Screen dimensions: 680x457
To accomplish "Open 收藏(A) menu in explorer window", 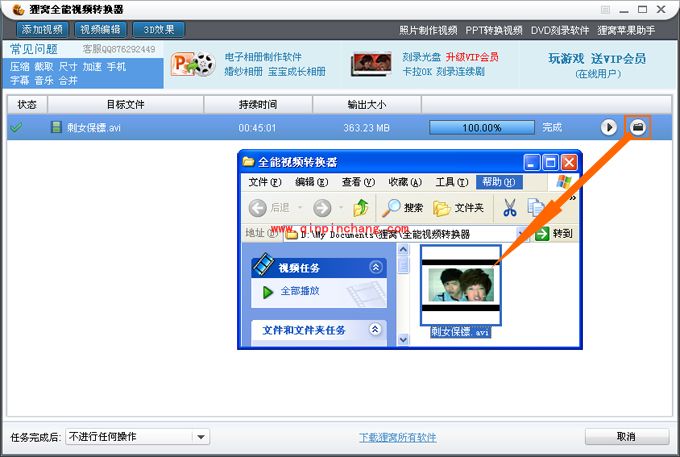I will 405,182.
